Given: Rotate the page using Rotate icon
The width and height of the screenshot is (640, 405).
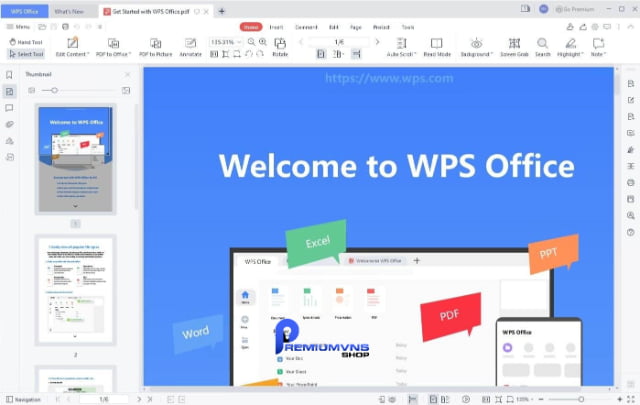Looking at the screenshot, I should [279, 45].
